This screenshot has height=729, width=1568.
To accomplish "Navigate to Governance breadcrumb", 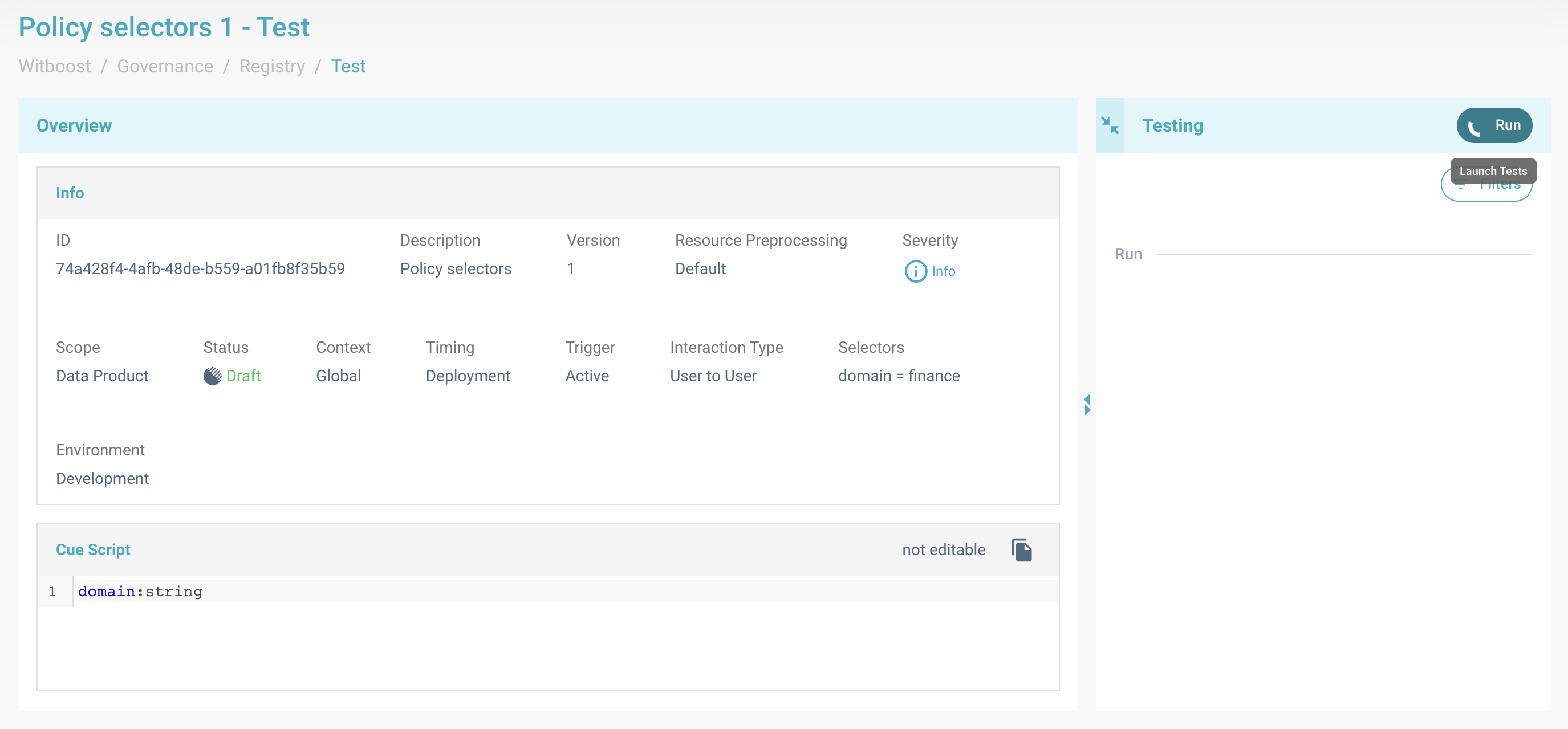I will click(x=165, y=66).
